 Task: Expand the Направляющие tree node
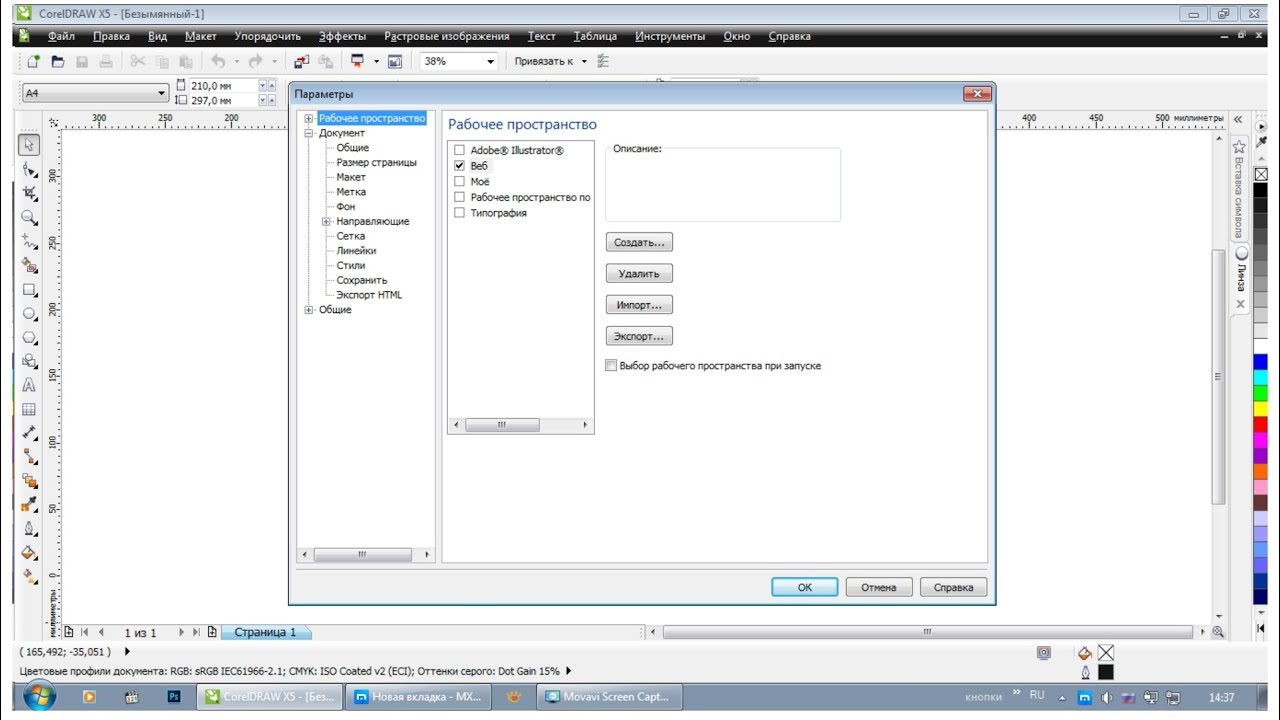[x=326, y=222]
